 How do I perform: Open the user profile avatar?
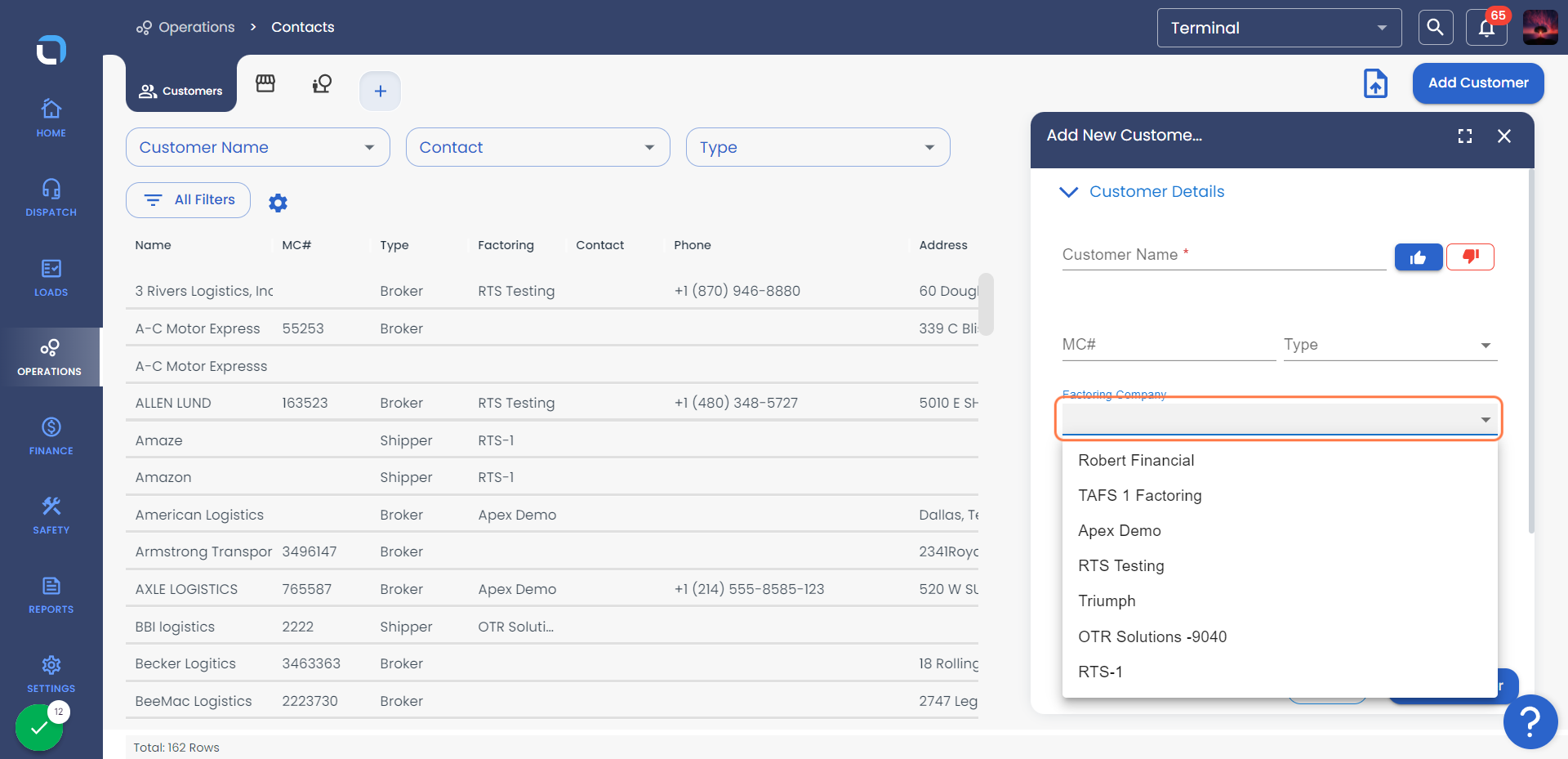[x=1540, y=27]
